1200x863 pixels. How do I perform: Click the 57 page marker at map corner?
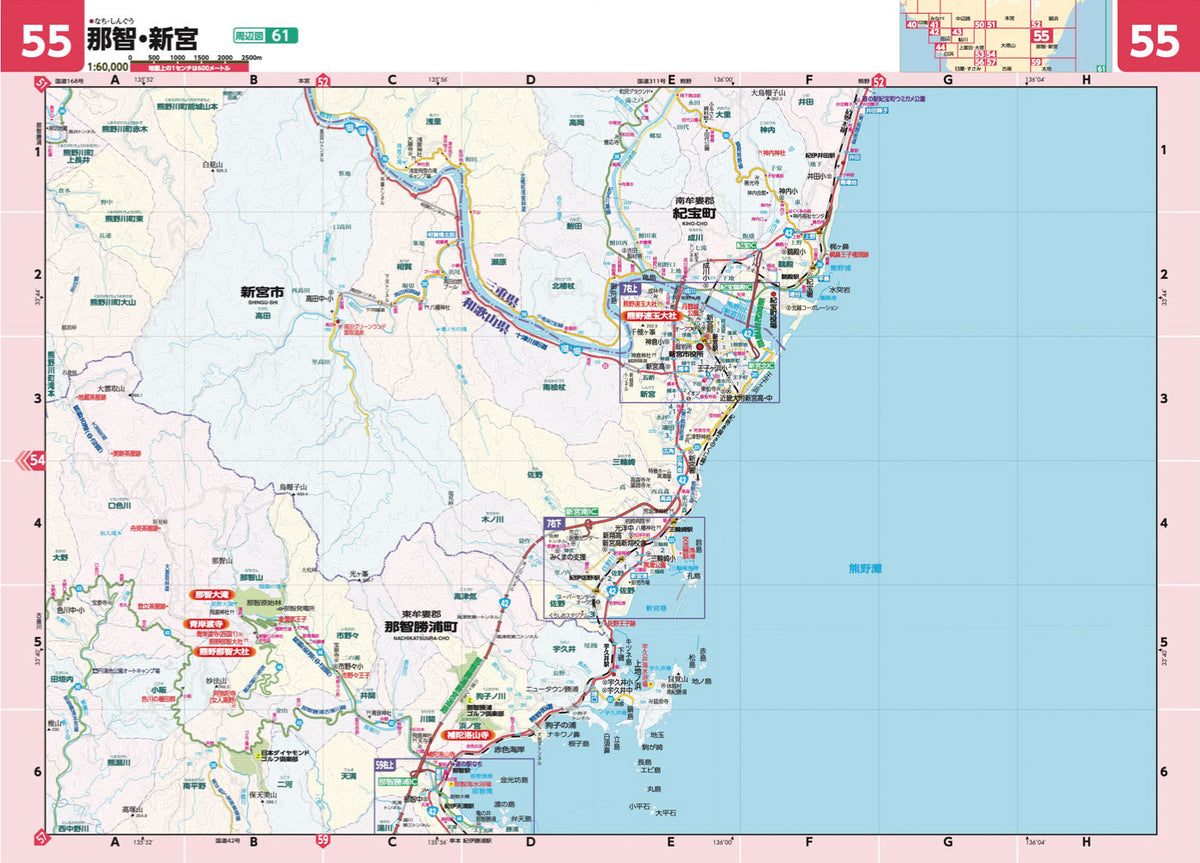click(x=41, y=838)
